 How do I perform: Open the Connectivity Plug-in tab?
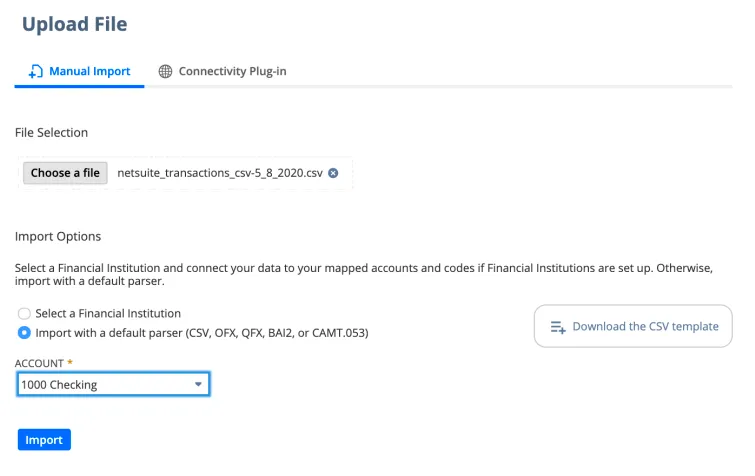222,72
